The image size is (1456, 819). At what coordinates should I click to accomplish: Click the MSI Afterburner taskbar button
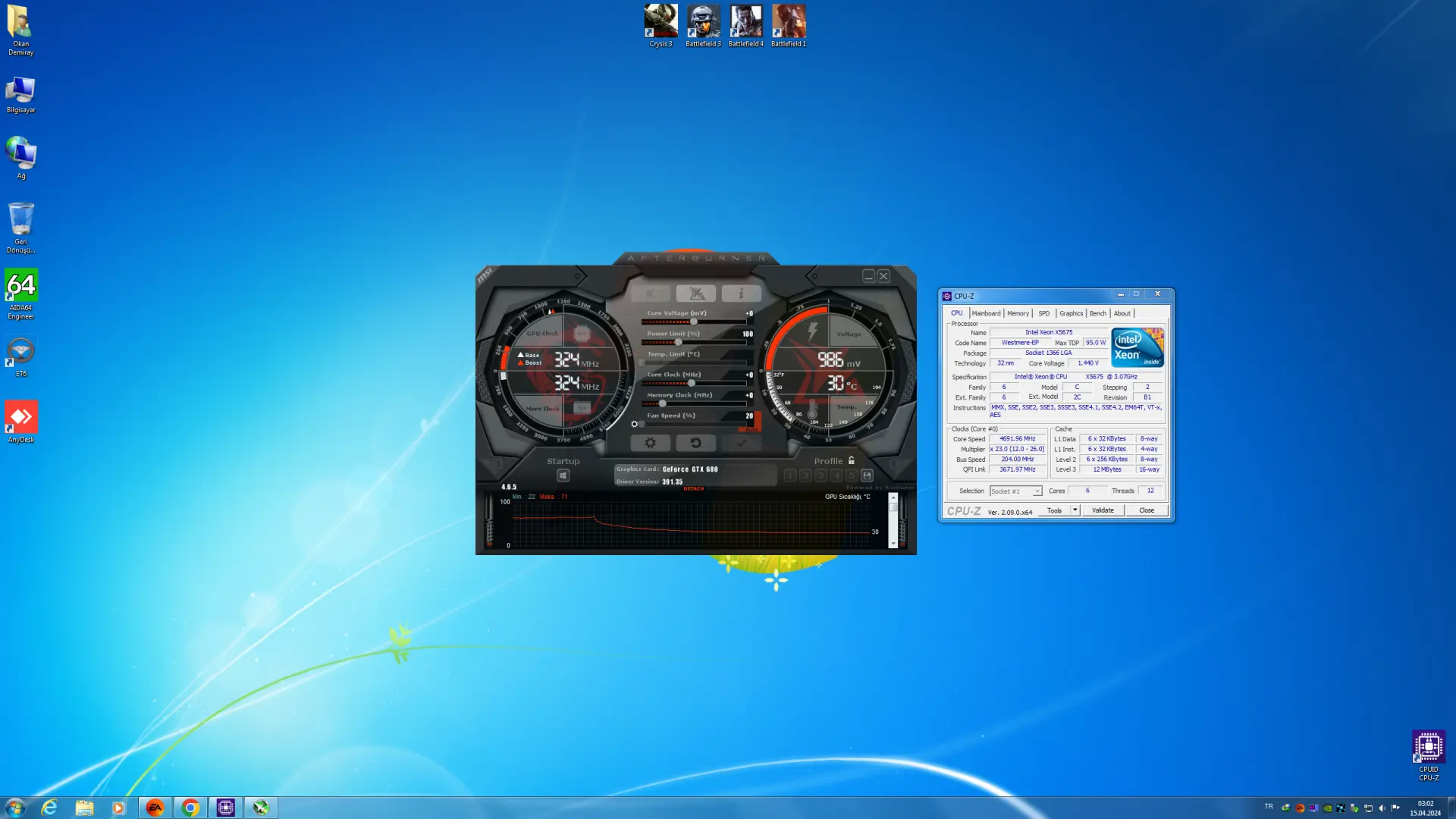tap(261, 808)
